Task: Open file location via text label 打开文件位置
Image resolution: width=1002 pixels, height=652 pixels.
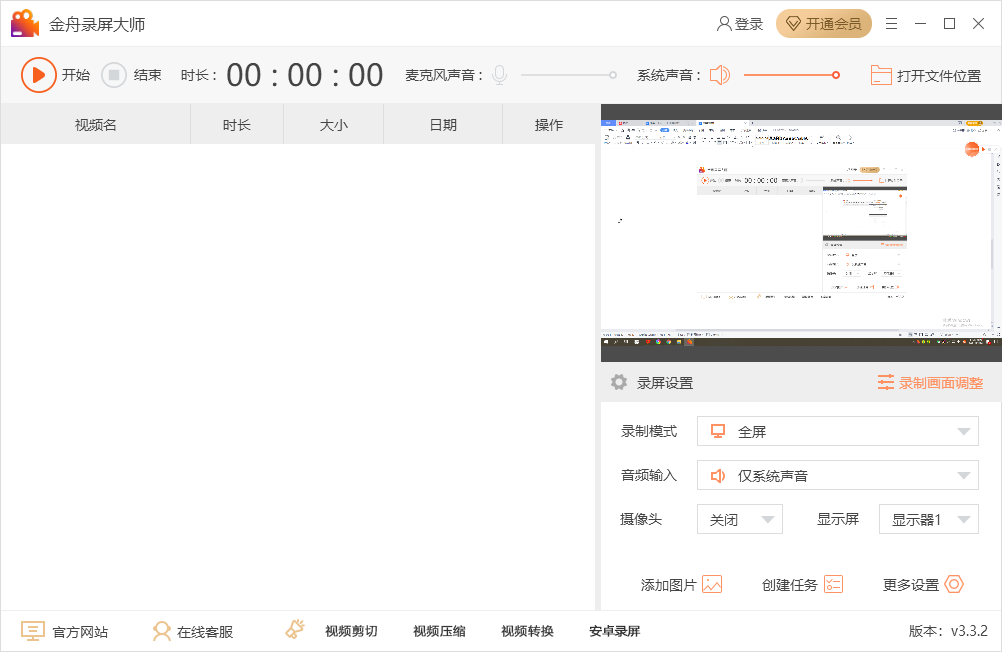Action: coord(939,75)
